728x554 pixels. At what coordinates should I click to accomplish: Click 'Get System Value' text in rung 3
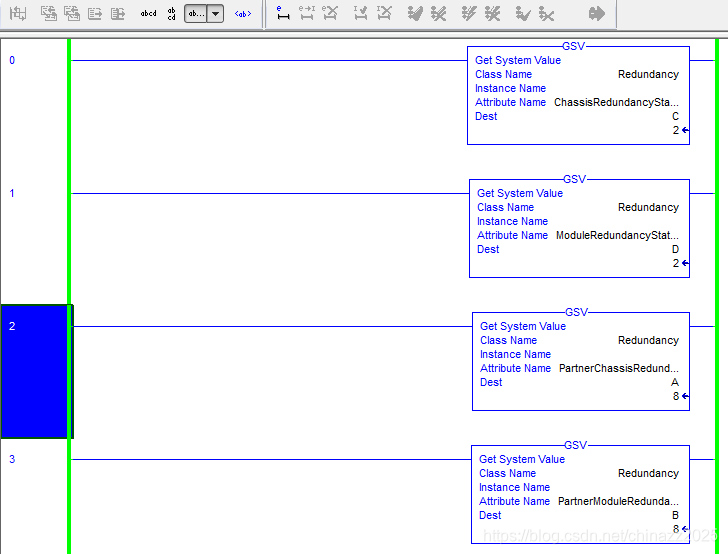point(522,459)
